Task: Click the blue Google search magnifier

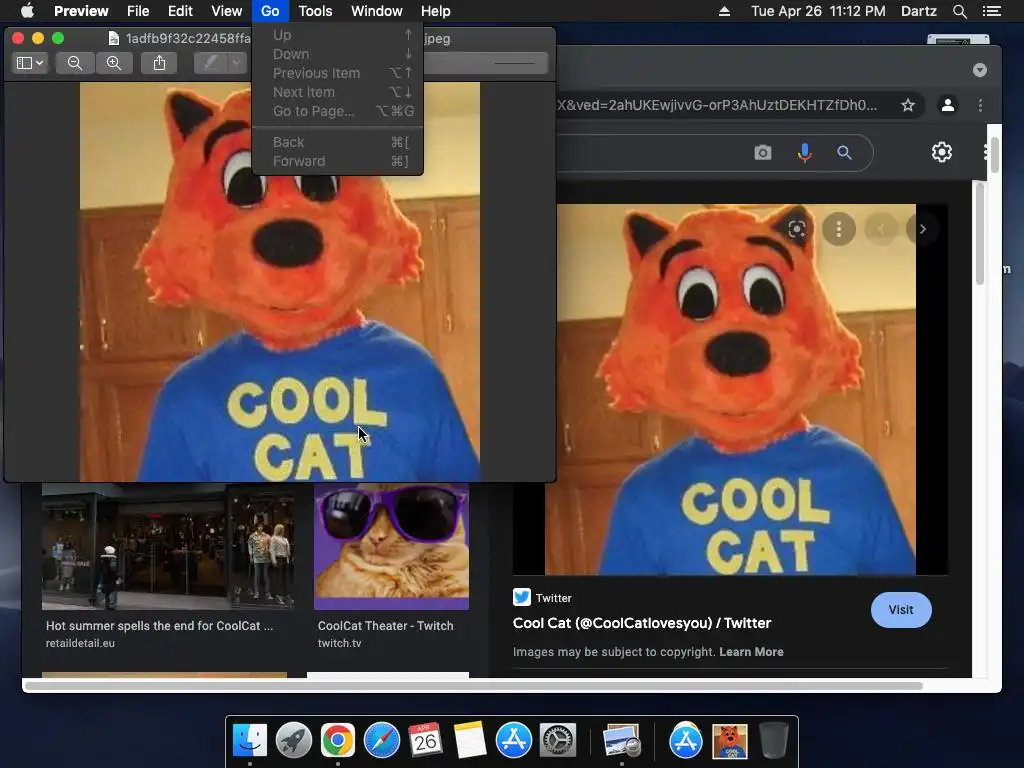Action: click(844, 153)
